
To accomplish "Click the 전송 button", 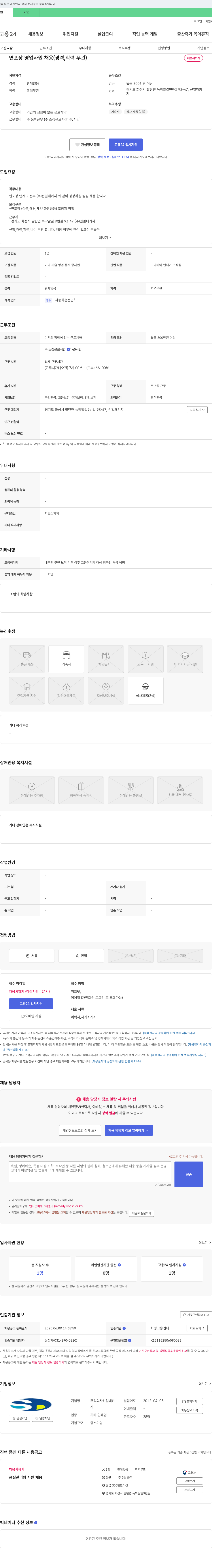I will click(189, 1174).
